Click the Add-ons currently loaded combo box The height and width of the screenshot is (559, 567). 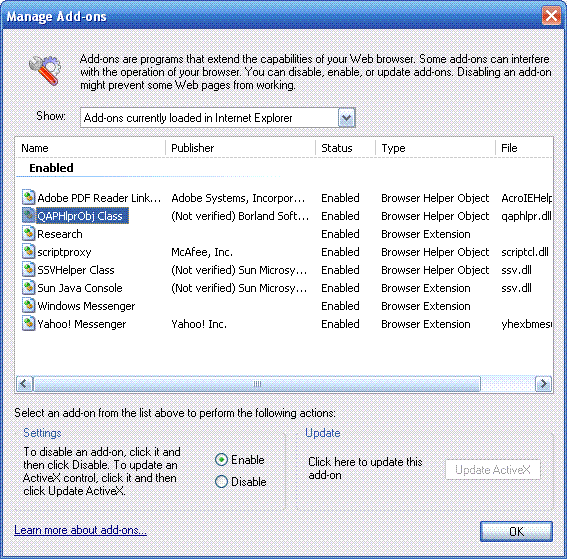[x=218, y=118]
